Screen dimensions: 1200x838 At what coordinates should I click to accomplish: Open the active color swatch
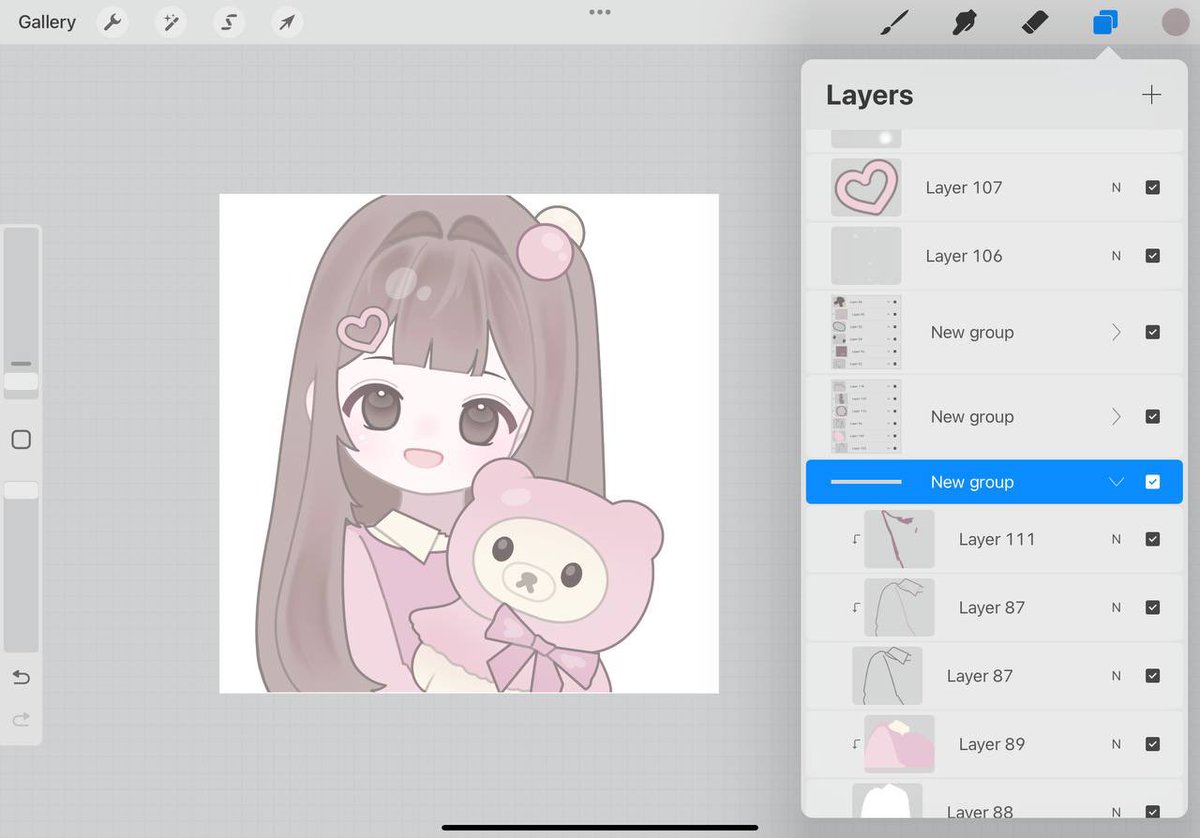(1174, 22)
